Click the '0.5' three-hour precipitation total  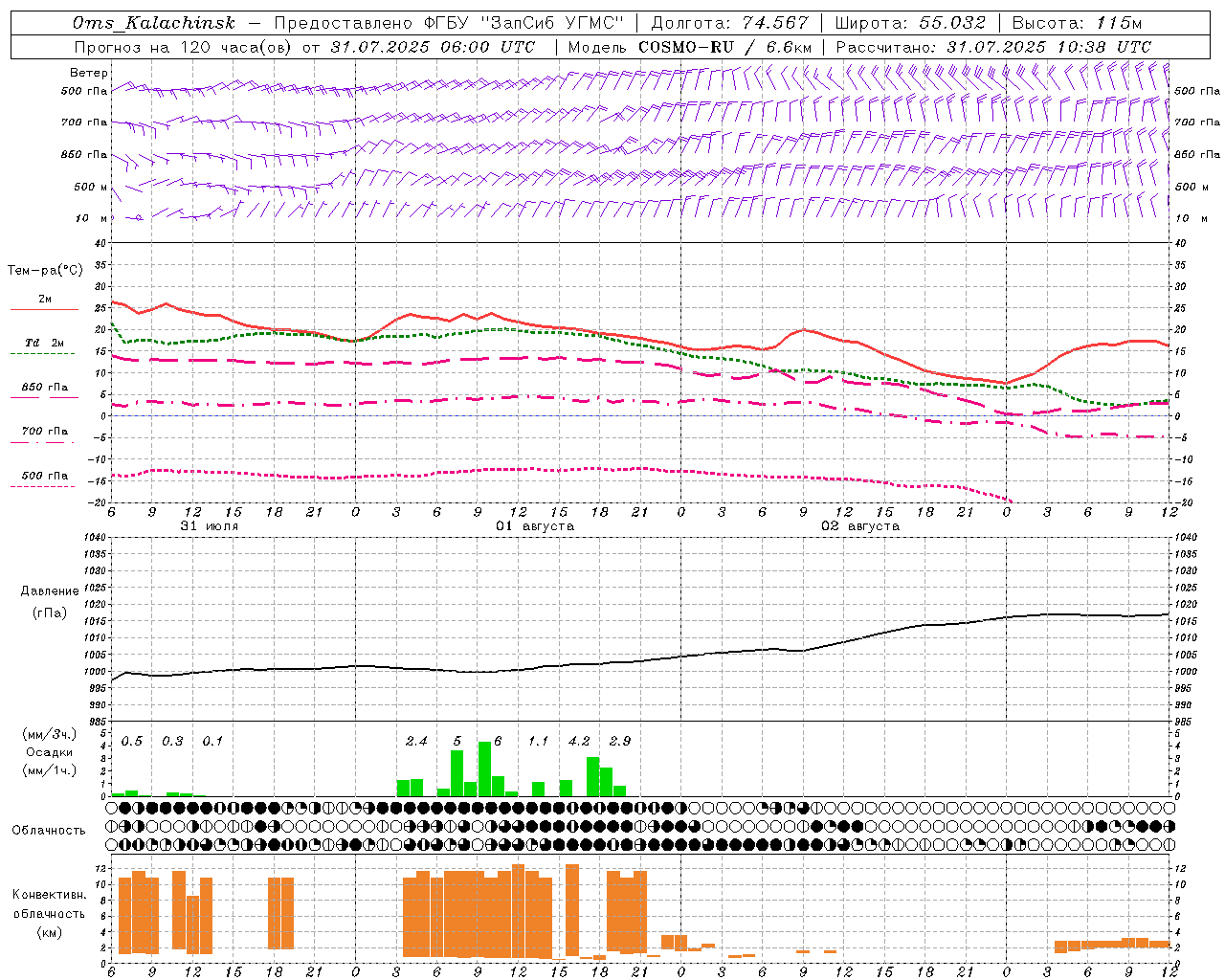click(x=132, y=742)
